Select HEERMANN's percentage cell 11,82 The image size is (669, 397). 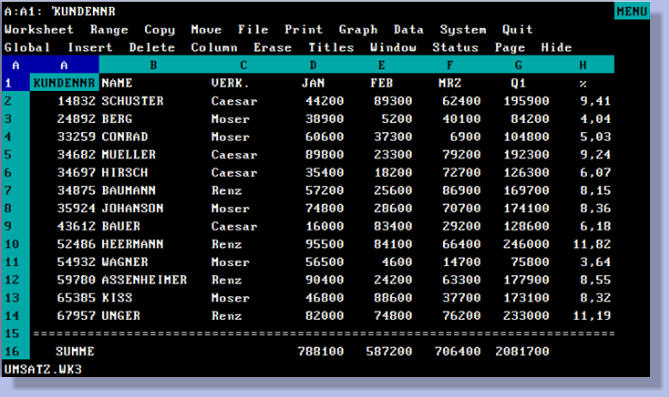[x=592, y=244]
